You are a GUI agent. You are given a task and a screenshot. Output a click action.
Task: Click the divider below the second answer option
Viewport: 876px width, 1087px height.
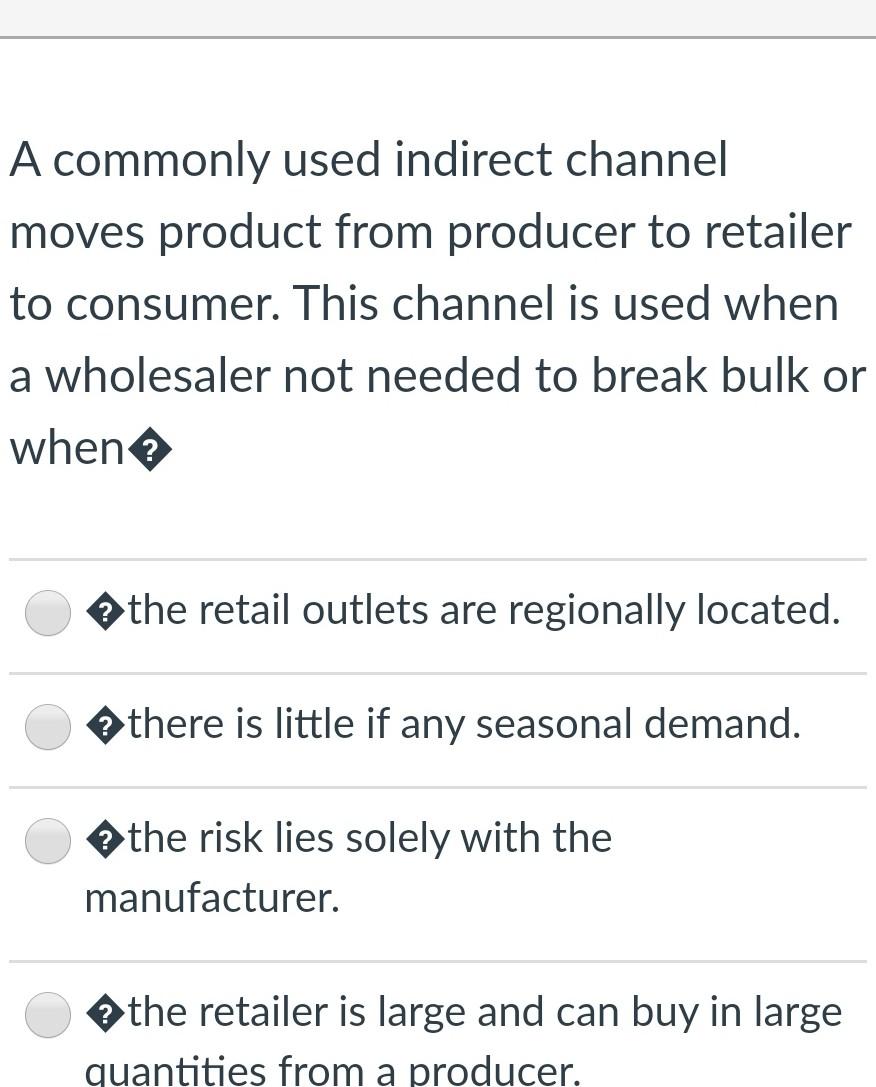coord(438,786)
